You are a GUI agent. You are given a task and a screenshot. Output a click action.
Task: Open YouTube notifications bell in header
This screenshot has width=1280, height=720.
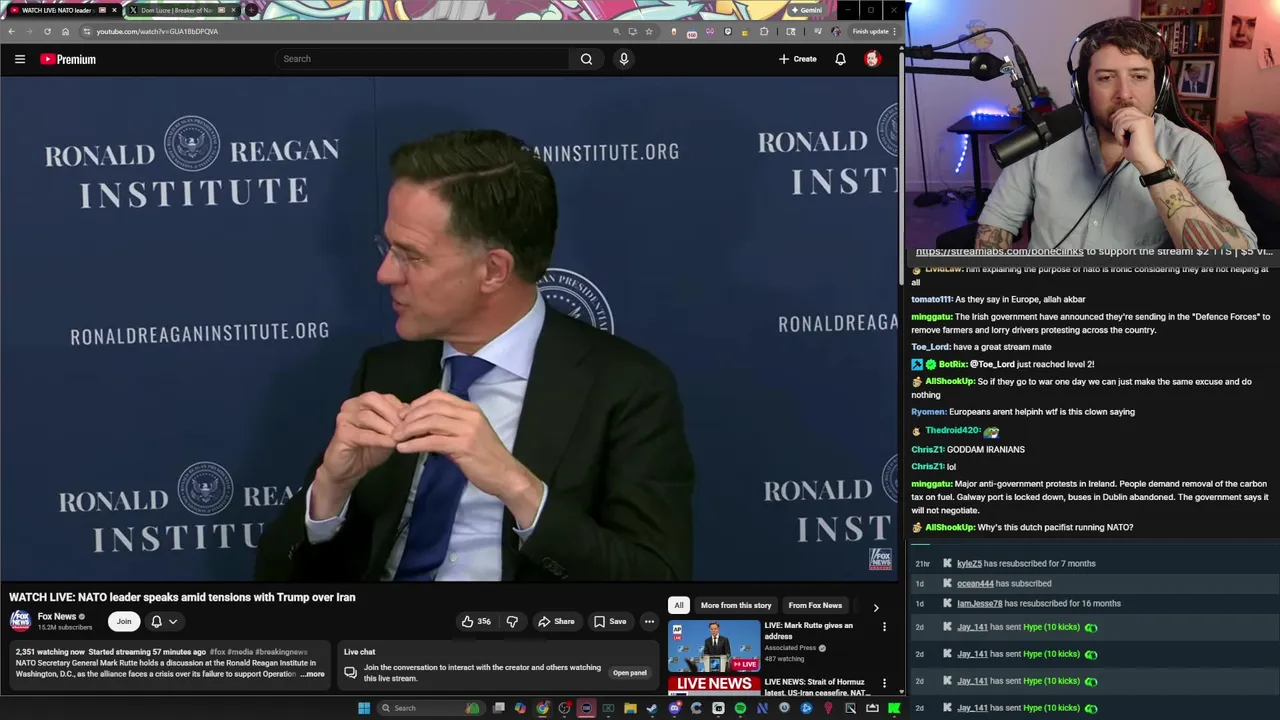click(840, 59)
